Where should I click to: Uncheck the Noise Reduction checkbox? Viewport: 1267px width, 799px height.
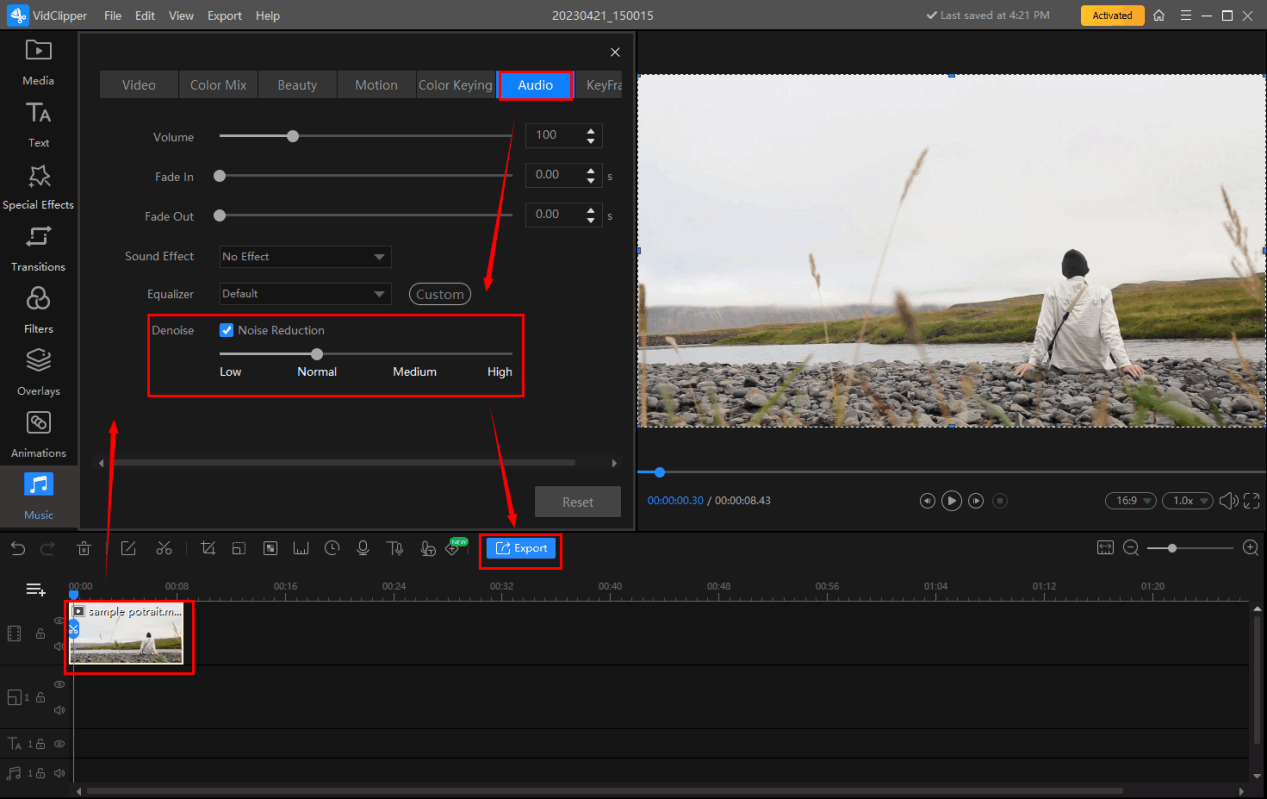click(227, 330)
